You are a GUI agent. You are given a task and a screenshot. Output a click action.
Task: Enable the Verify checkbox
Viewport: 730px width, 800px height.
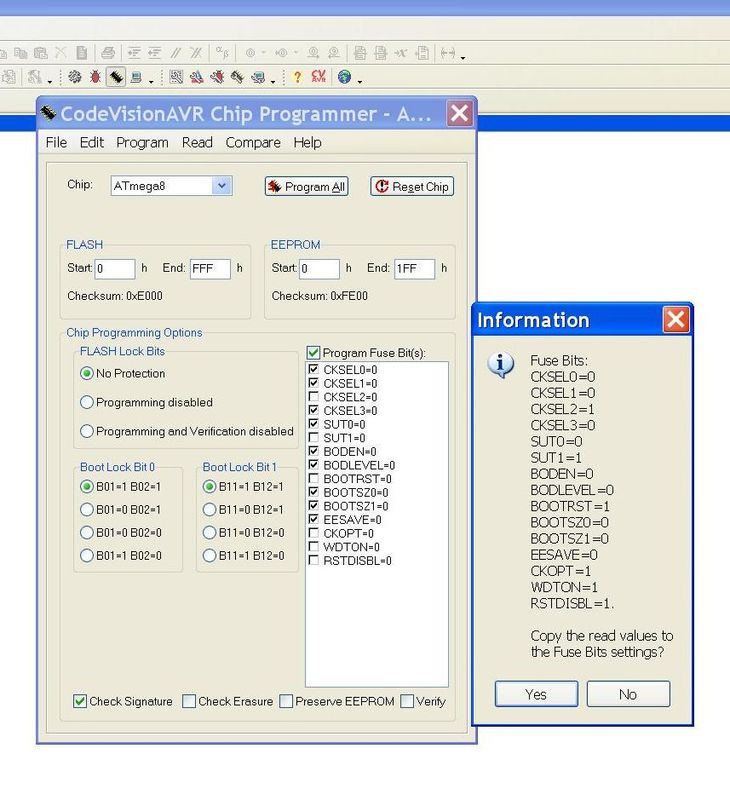pos(407,701)
